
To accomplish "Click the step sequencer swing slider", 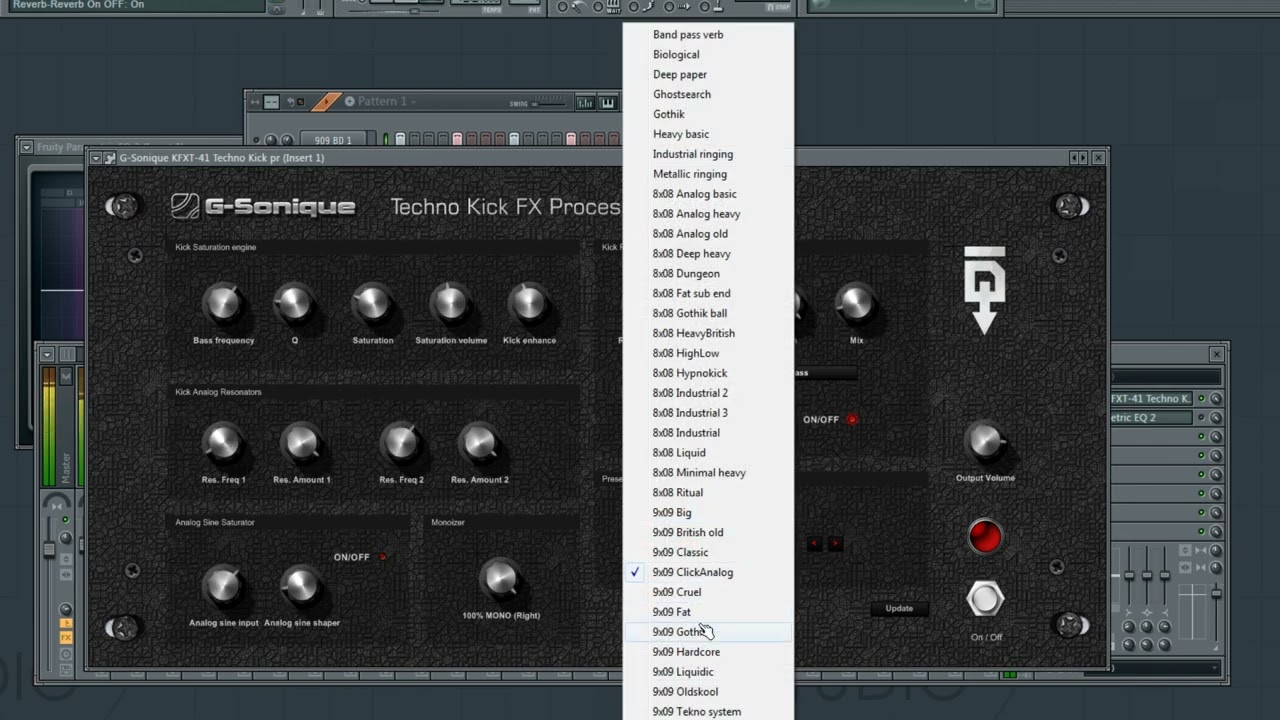I will [x=547, y=103].
